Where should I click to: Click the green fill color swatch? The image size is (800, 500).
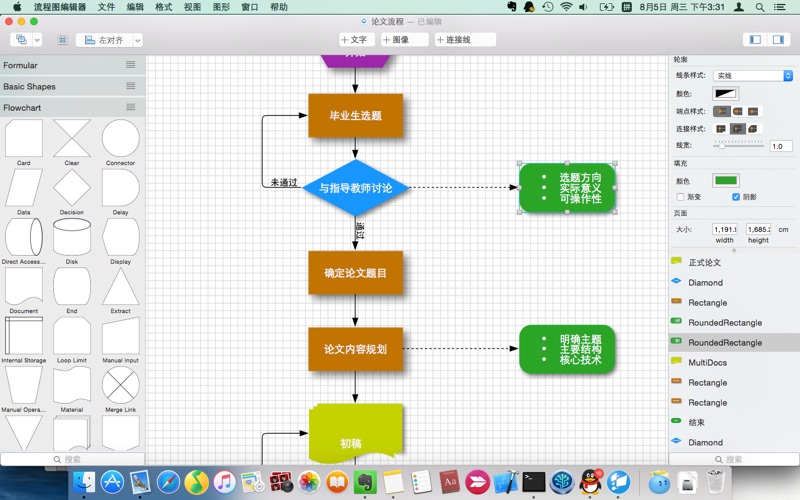click(725, 180)
